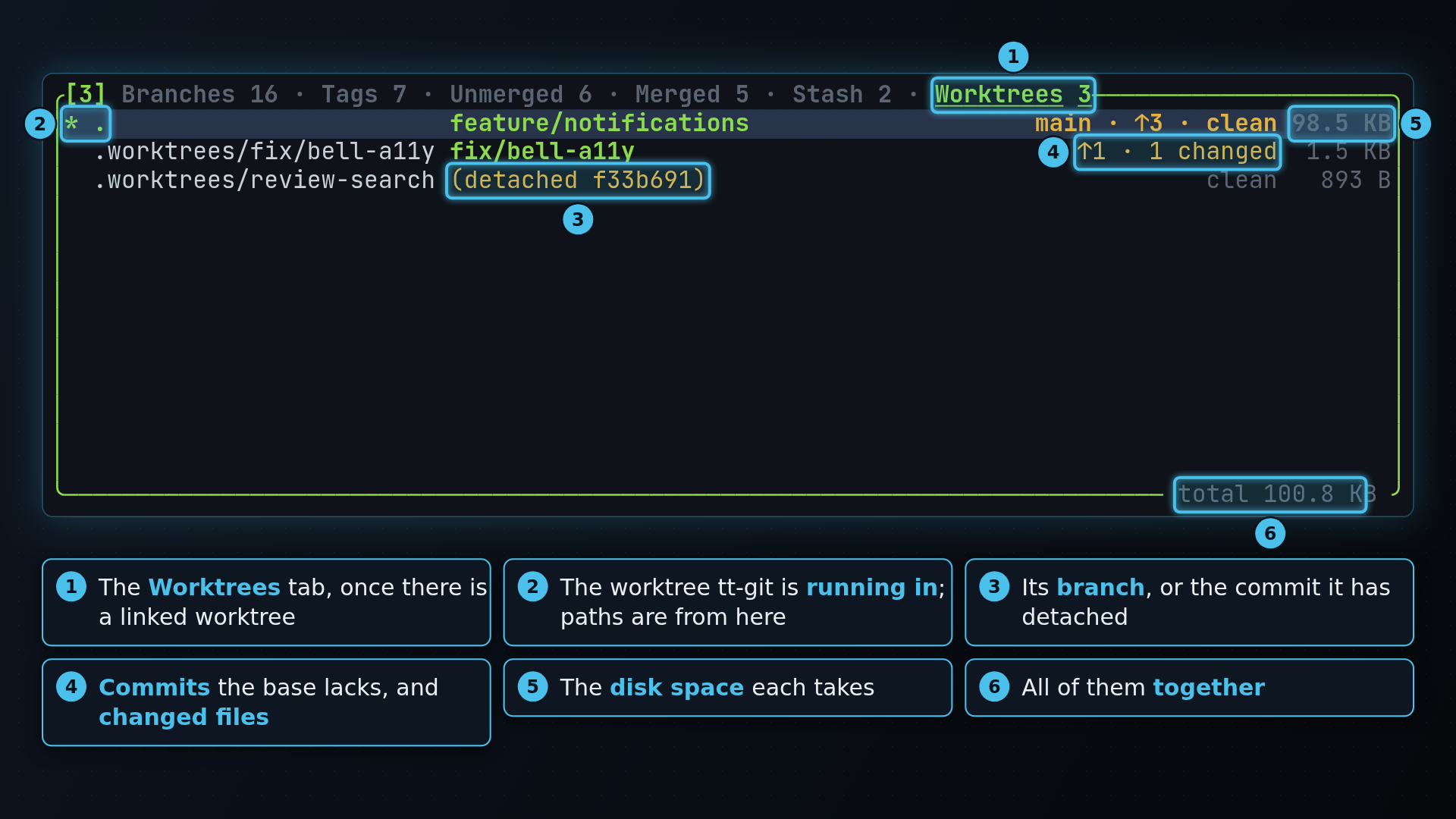Click the legend card about the Worktrees tab

[266, 602]
